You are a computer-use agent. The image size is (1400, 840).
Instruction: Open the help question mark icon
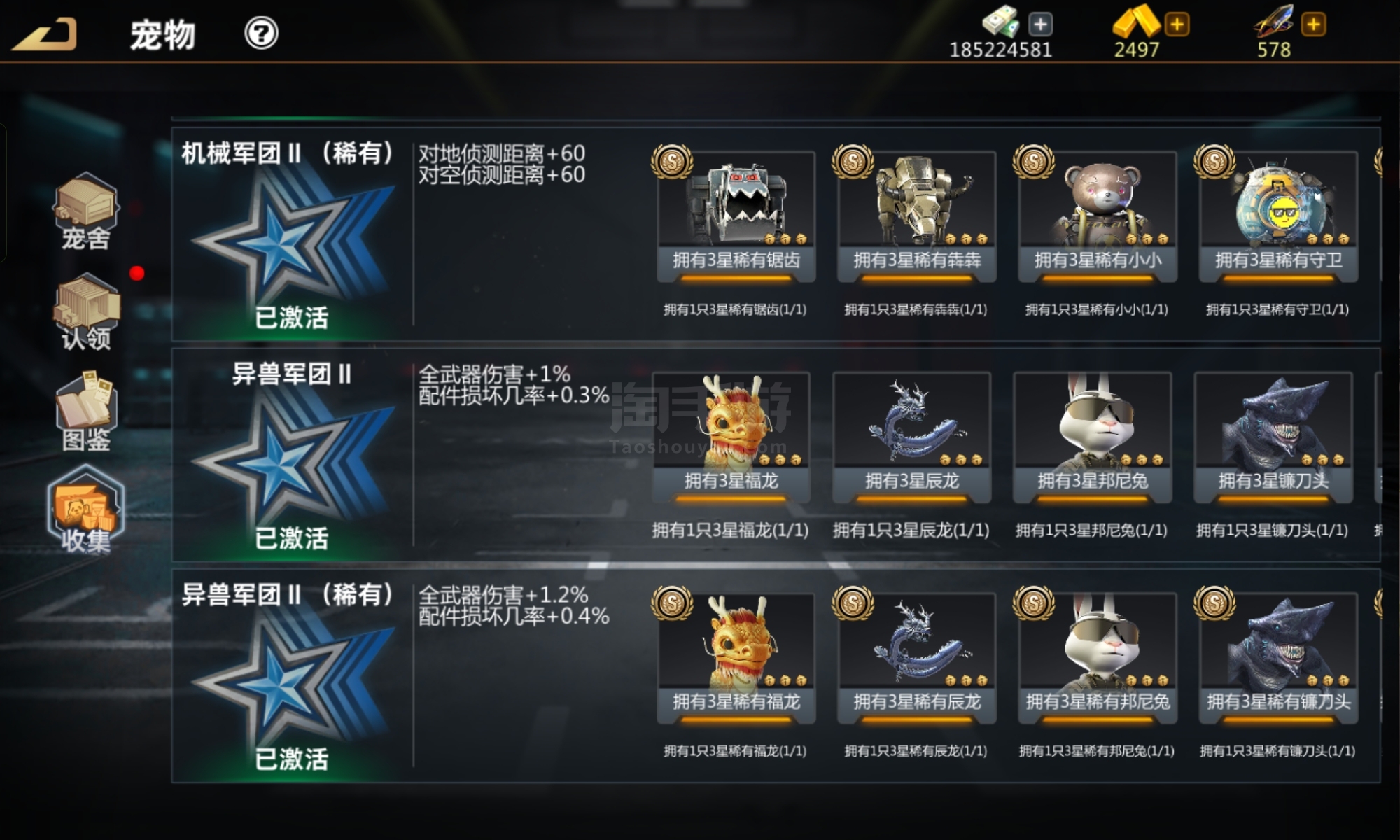click(261, 33)
